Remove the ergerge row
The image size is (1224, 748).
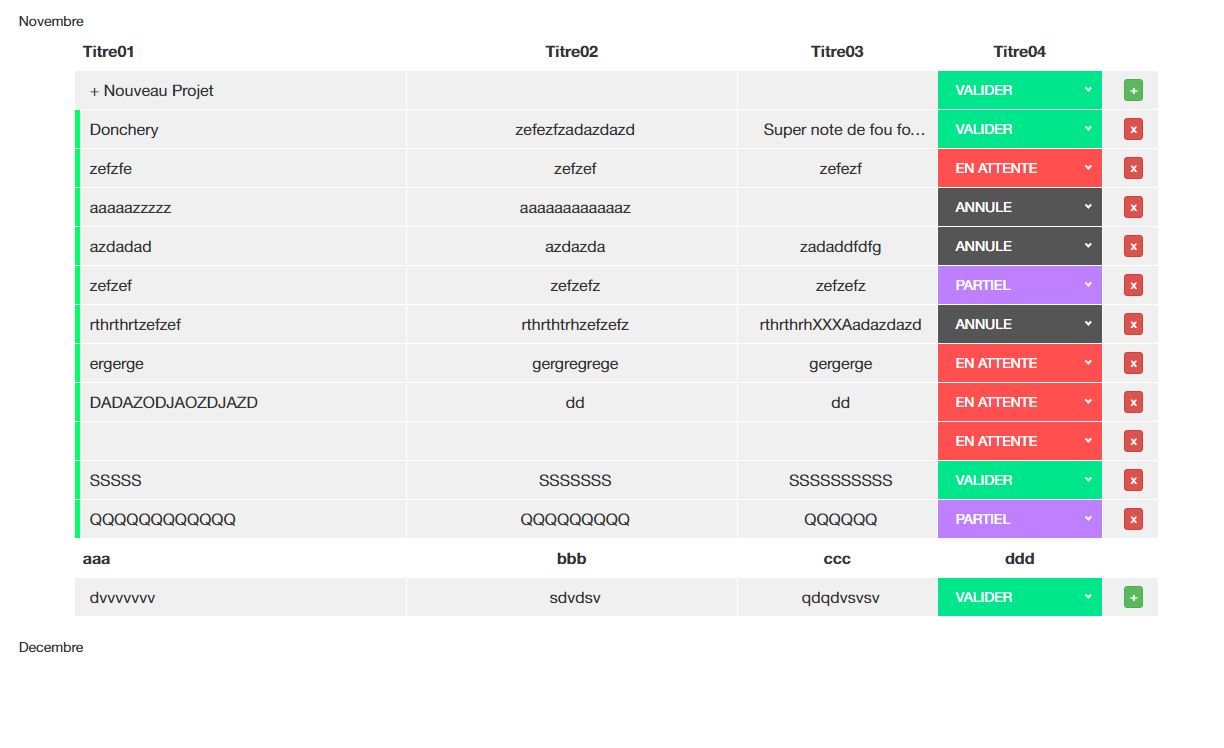coord(1132,363)
